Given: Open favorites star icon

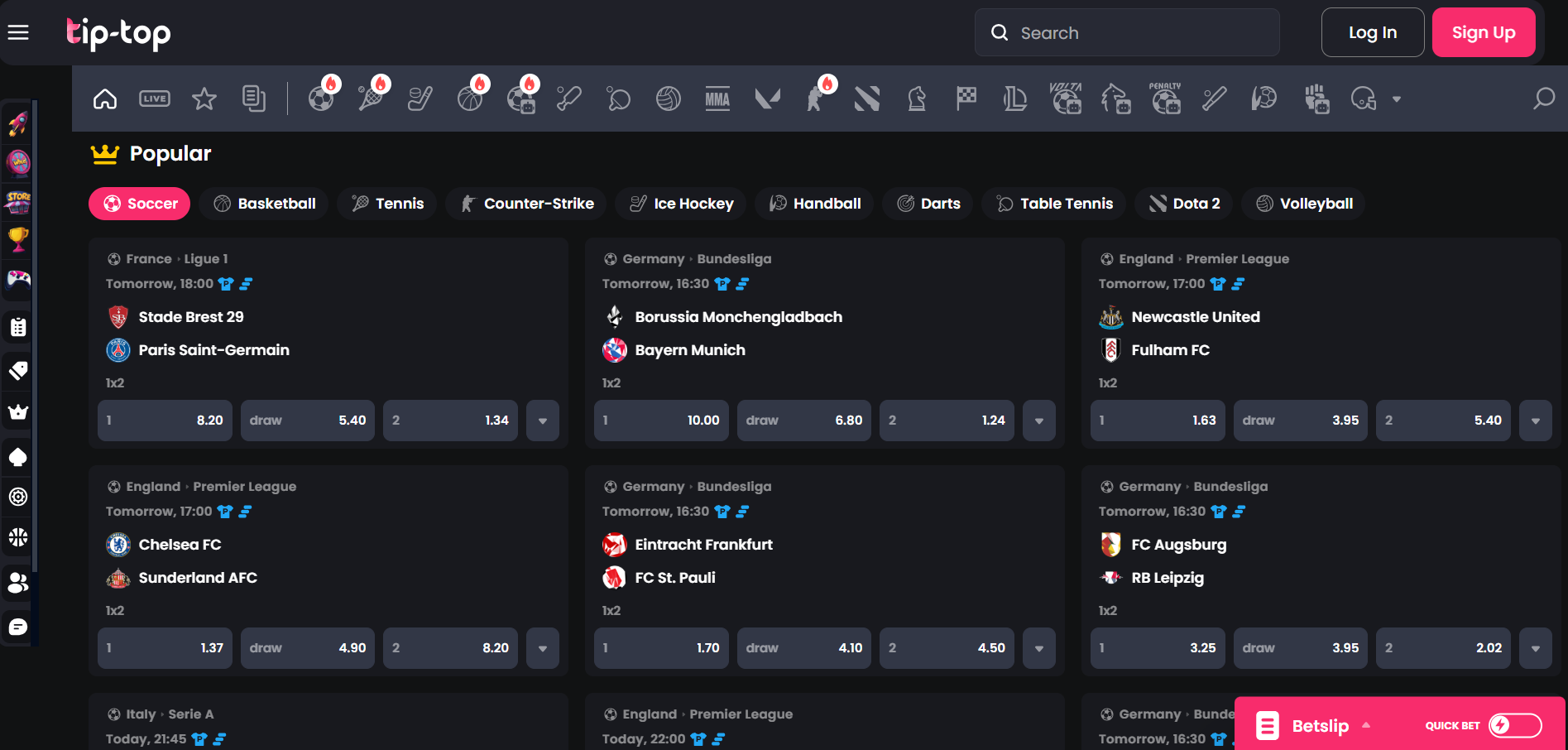Looking at the screenshot, I should pyautogui.click(x=204, y=99).
